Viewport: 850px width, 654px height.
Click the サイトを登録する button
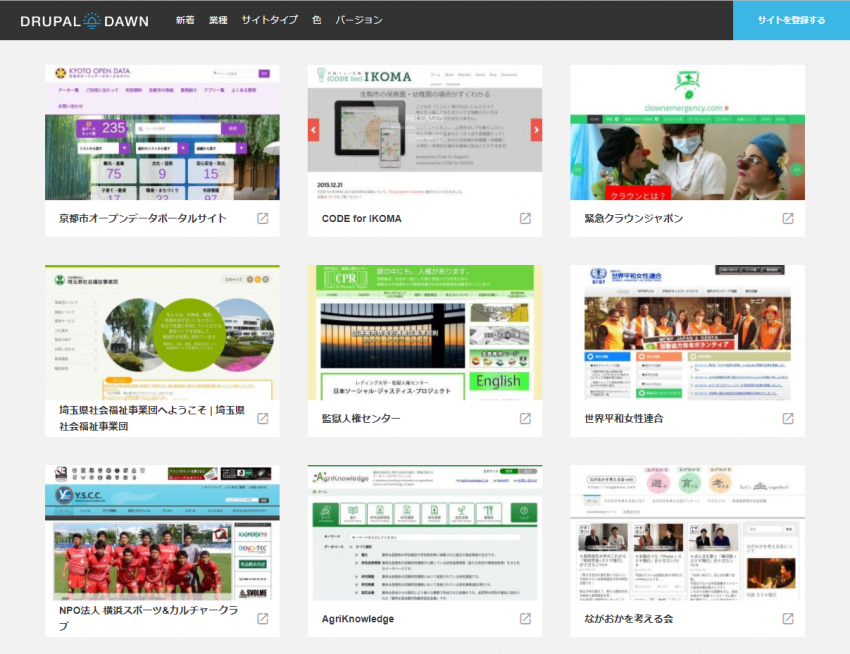coord(791,20)
